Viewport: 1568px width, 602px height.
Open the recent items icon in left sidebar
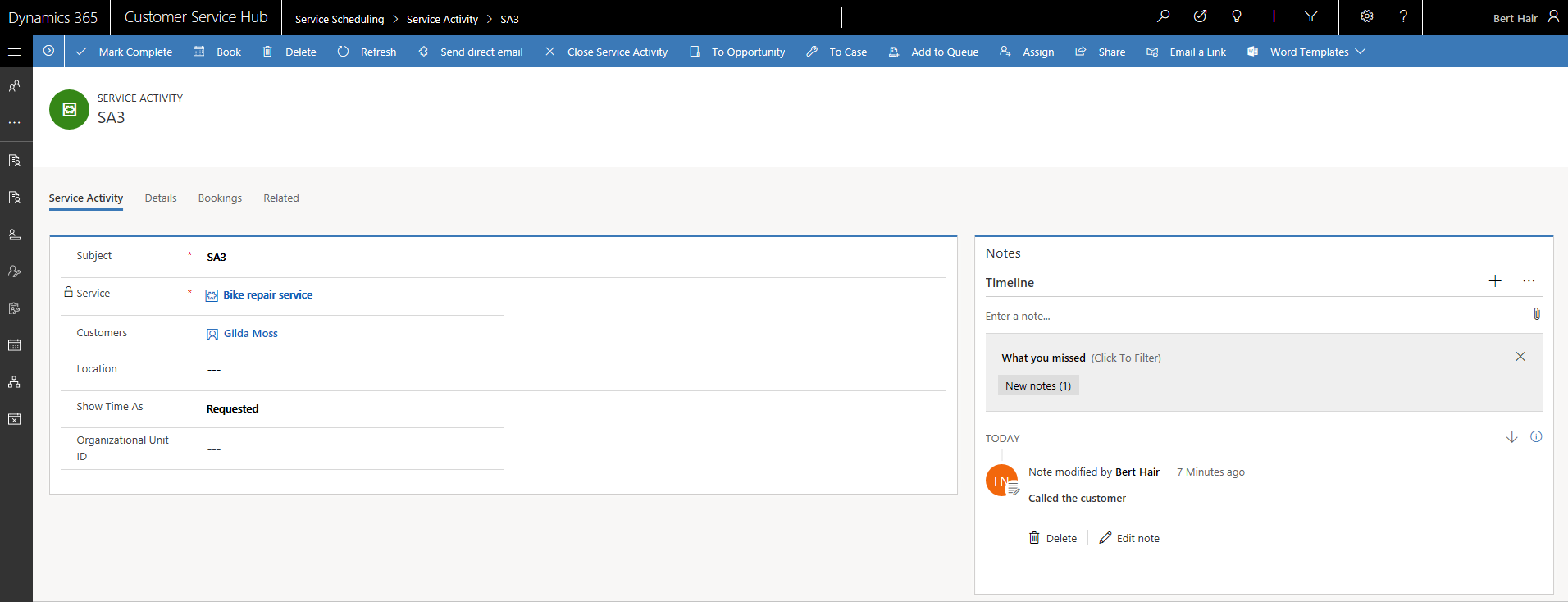14,86
